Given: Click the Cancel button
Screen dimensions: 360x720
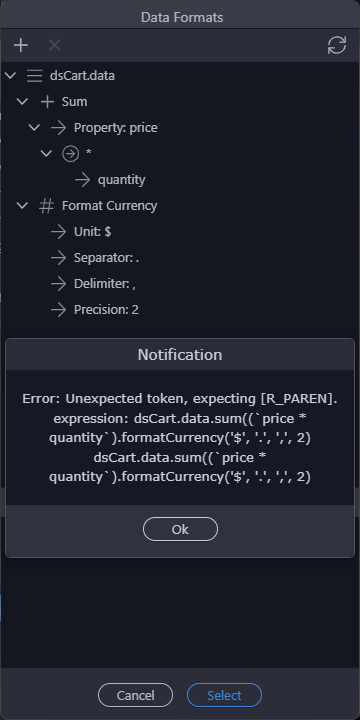Looking at the screenshot, I should click(135, 695).
